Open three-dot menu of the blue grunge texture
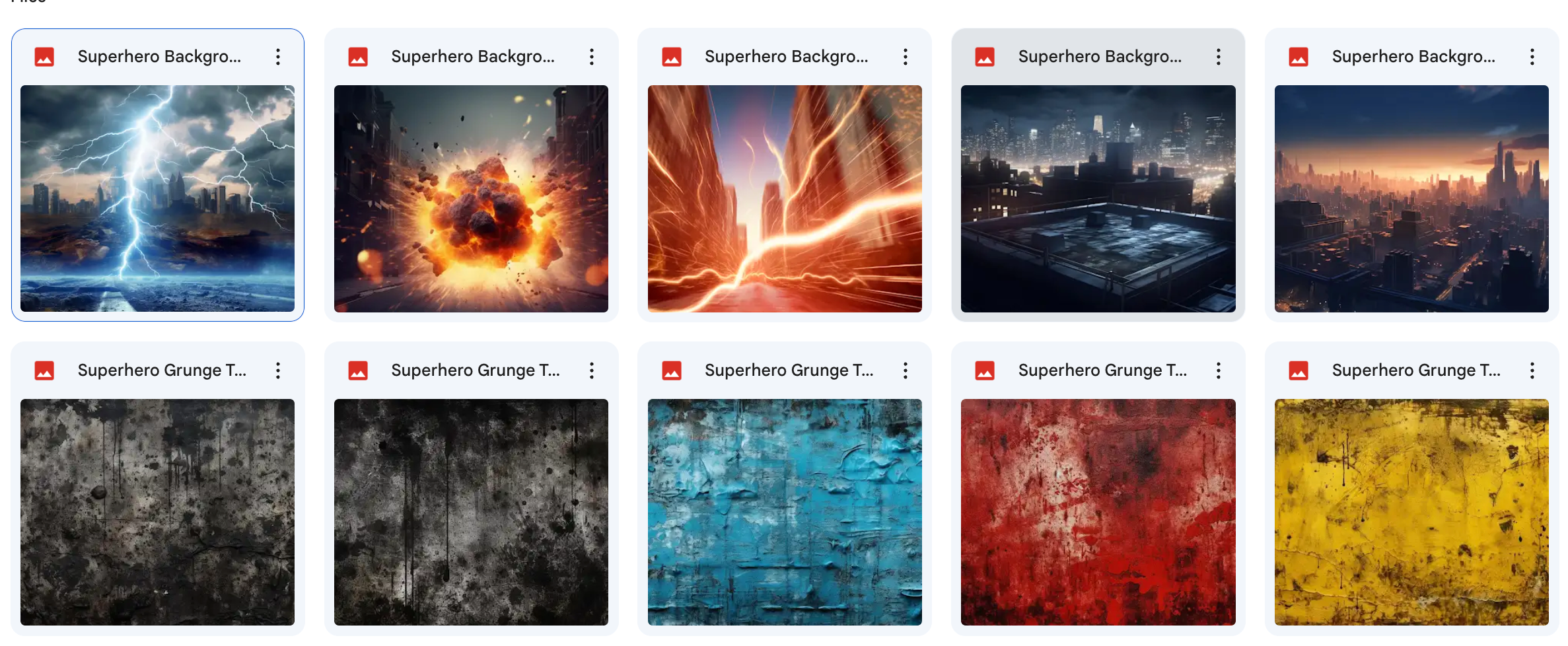The image size is (1568, 646). [906, 371]
